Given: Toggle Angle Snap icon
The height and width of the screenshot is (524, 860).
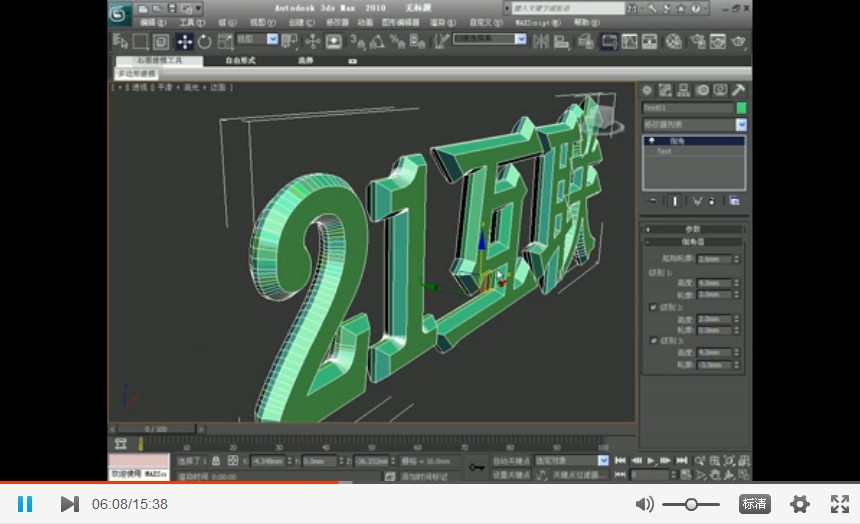Looking at the screenshot, I should coord(377,41).
